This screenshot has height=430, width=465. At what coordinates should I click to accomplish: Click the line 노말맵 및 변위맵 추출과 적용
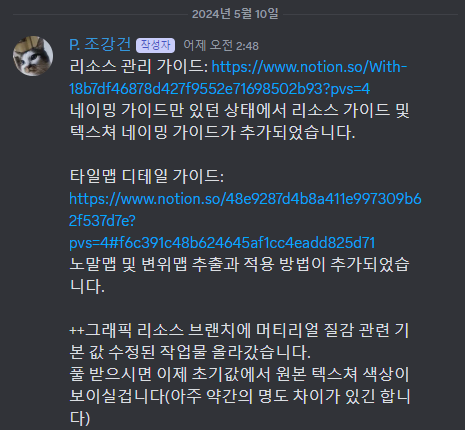point(239,265)
